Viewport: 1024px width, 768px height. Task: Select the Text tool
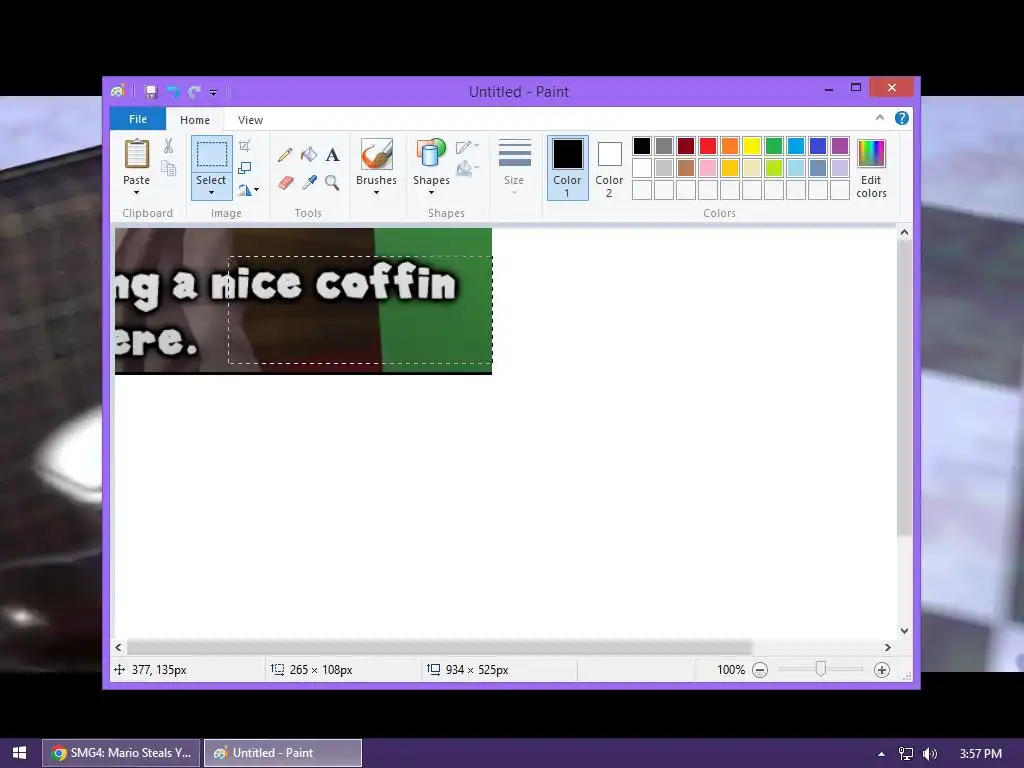332,155
